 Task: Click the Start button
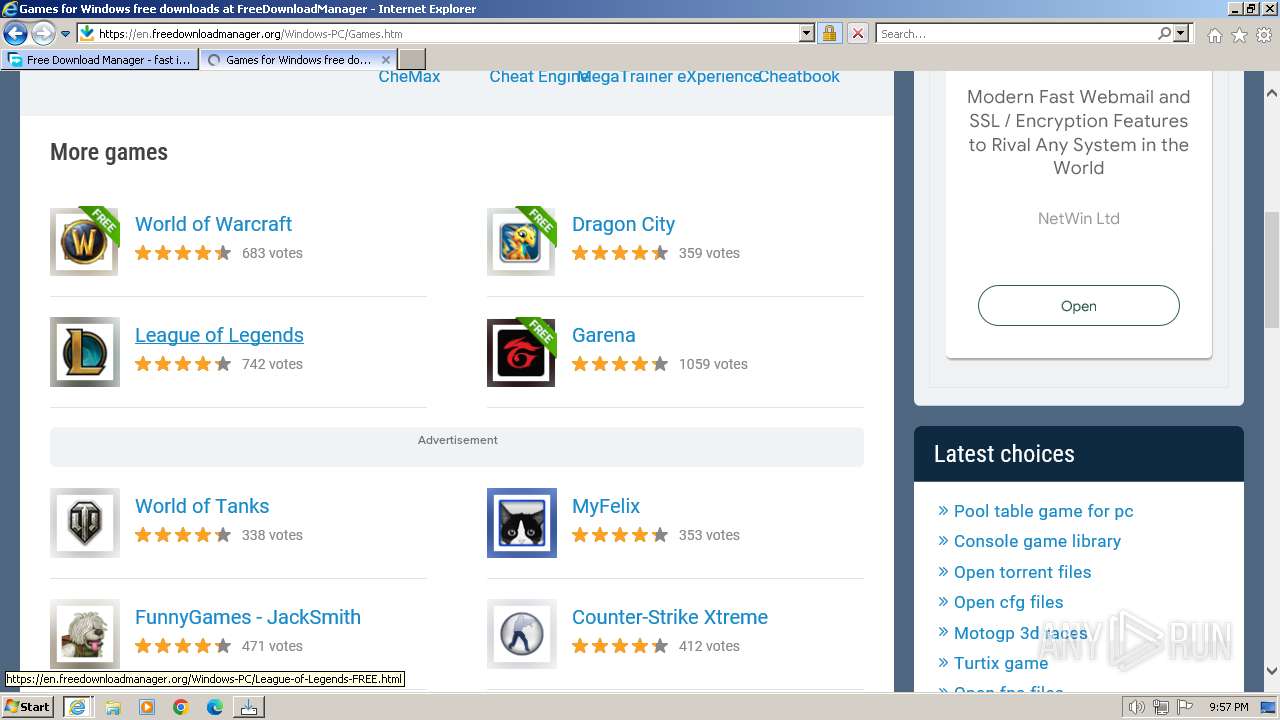pyautogui.click(x=27, y=707)
